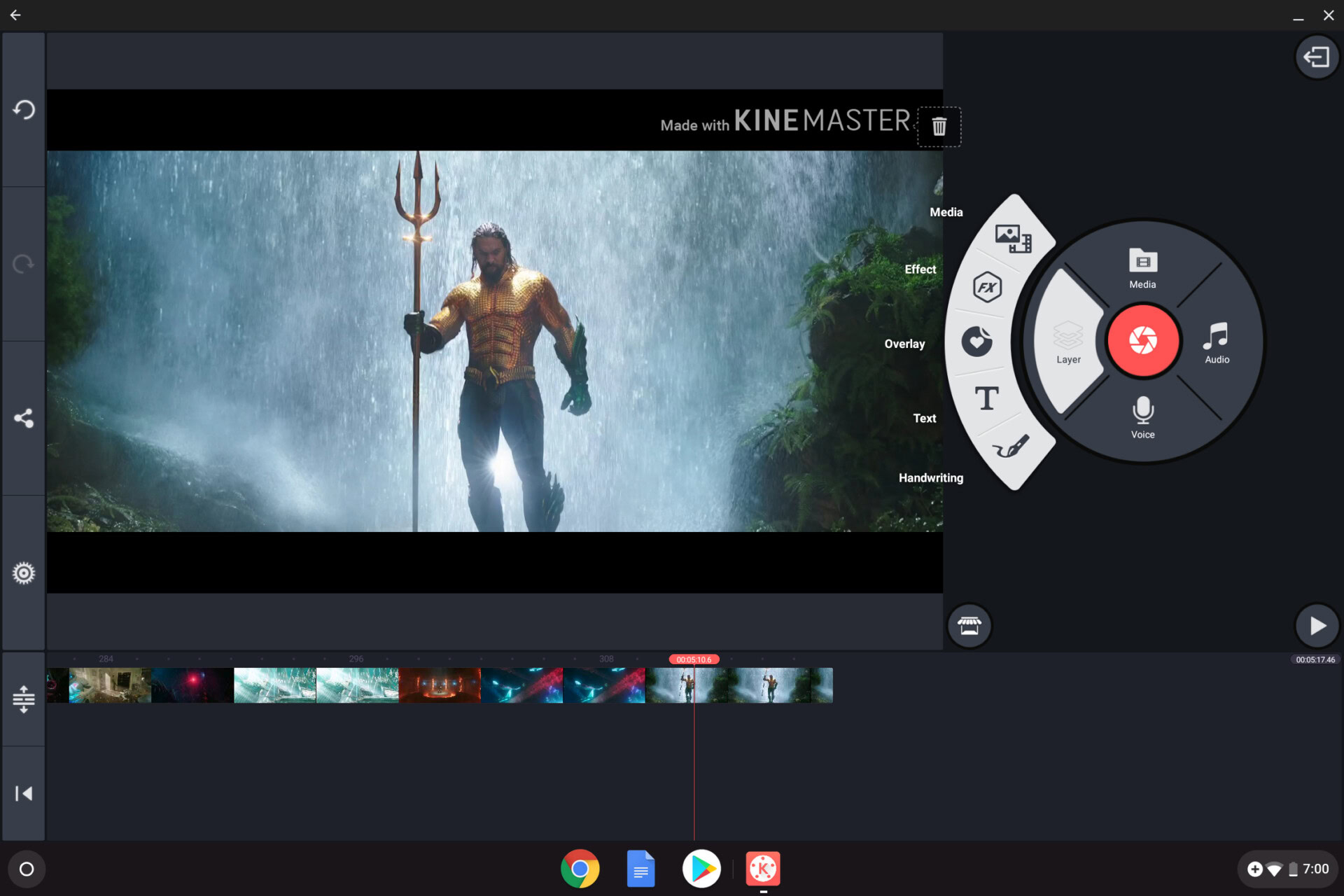The image size is (1344, 896).
Task: Undo the last edit
Action: [23, 110]
